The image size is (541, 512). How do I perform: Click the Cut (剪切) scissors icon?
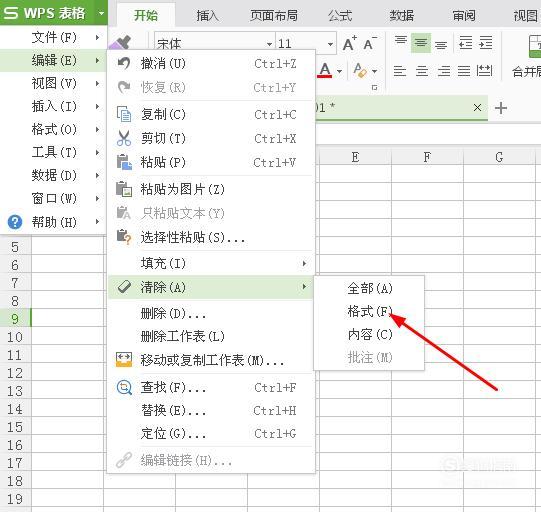(124, 138)
